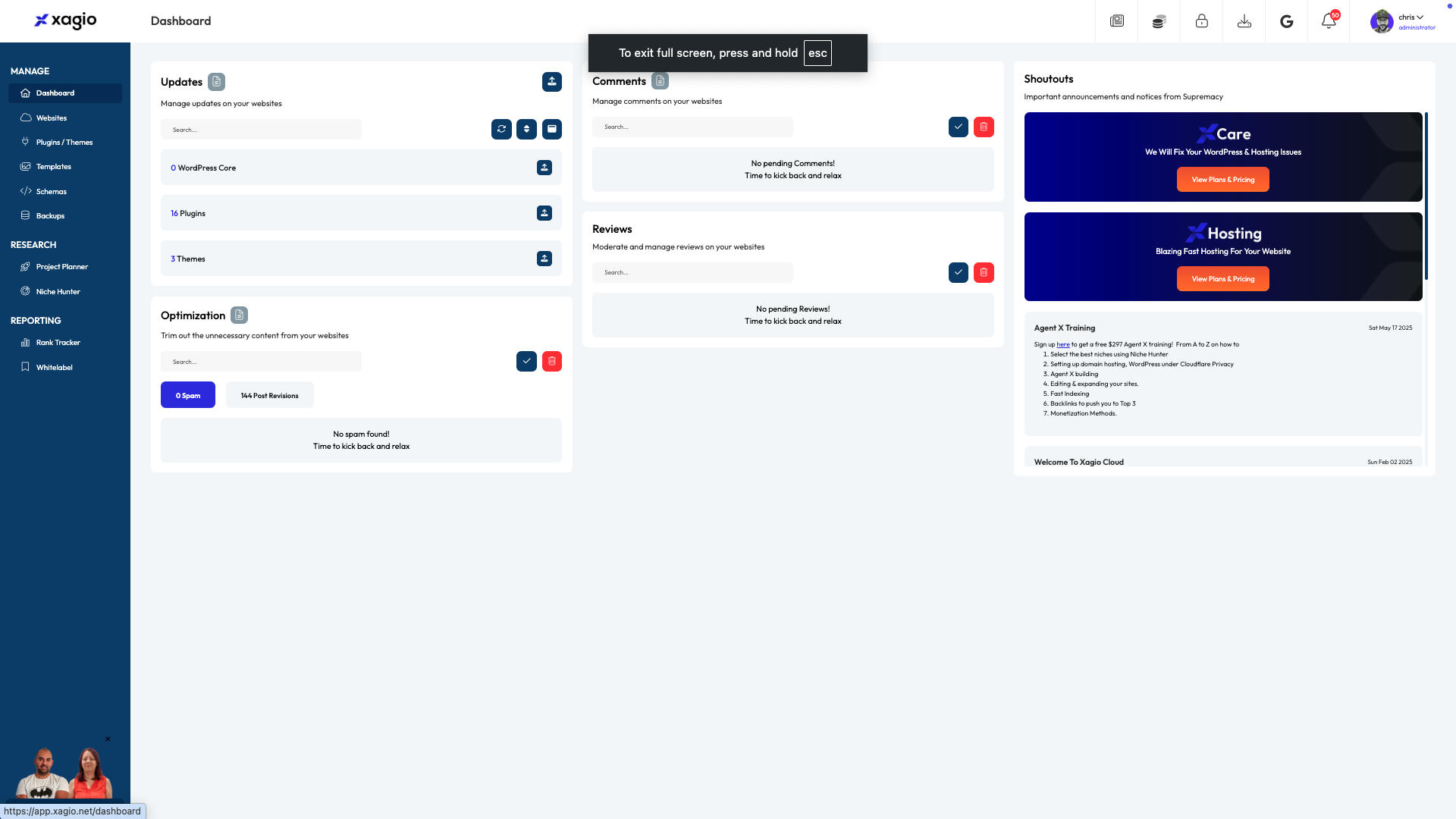The width and height of the screenshot is (1456, 819).
Task: Expand the 0 WordPress Core row
Action: [361, 168]
